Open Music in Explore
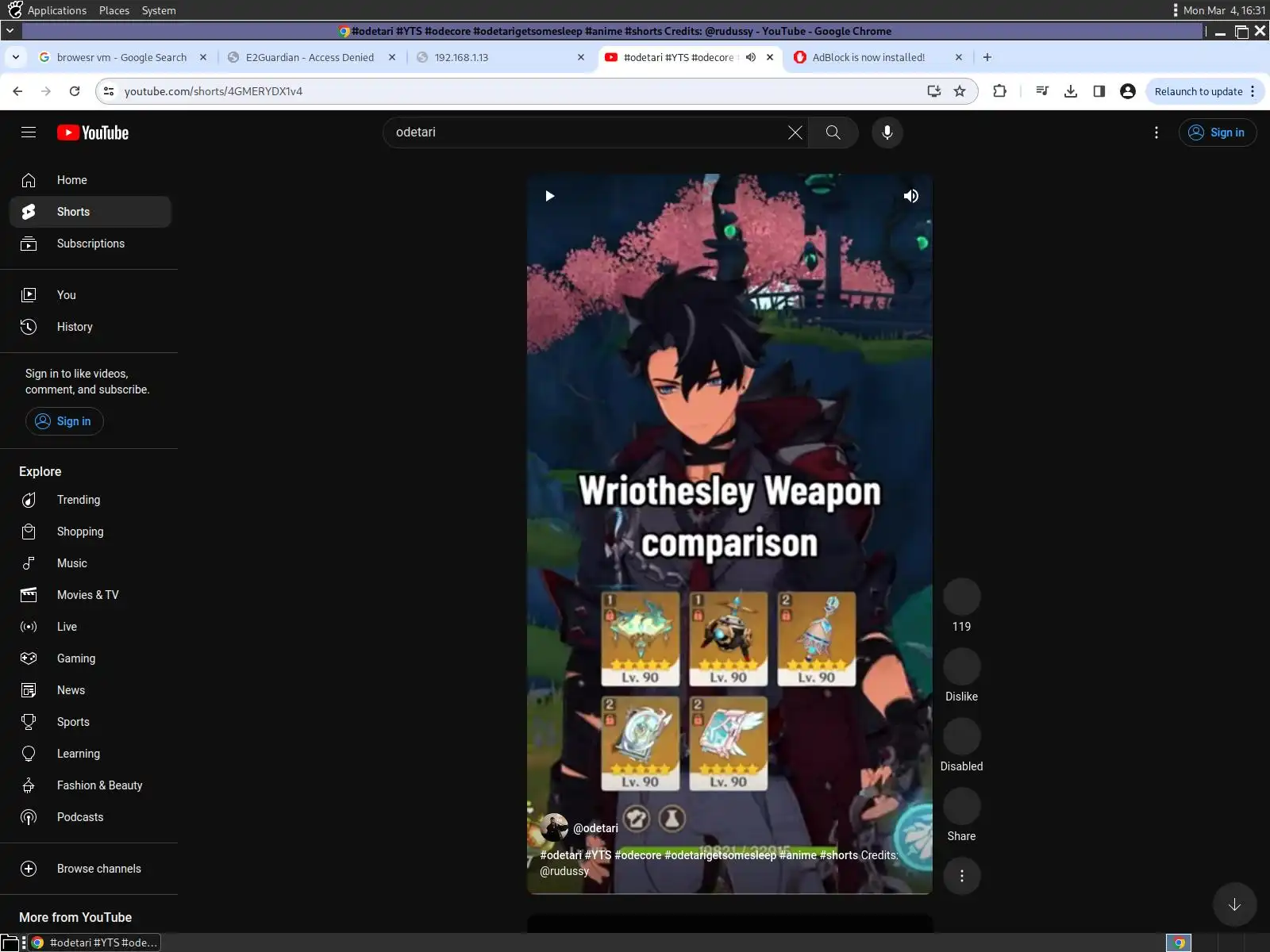The image size is (1270, 952). coord(90,563)
